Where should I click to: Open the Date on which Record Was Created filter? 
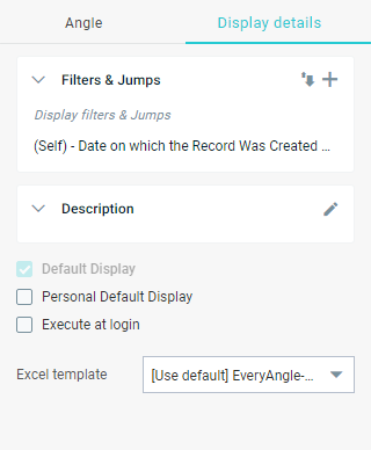pos(182,146)
